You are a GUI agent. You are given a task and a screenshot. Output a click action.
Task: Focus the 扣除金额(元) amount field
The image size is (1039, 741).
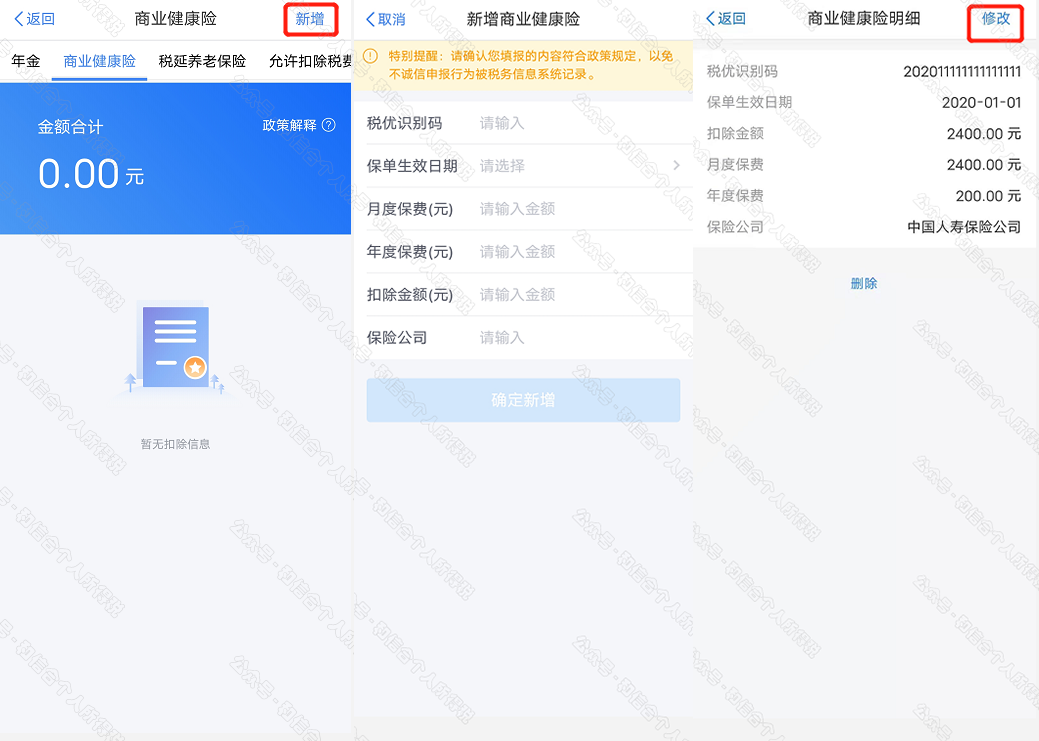tap(523, 295)
